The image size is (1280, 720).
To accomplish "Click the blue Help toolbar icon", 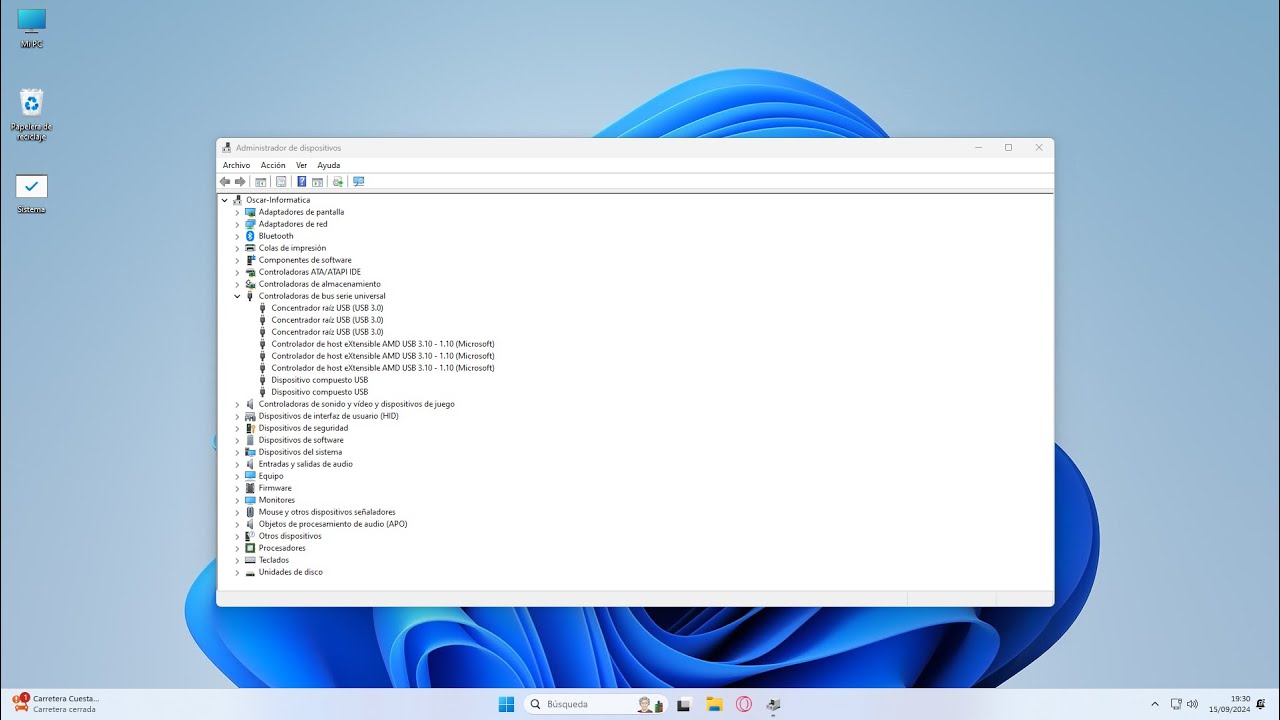I will coord(301,182).
